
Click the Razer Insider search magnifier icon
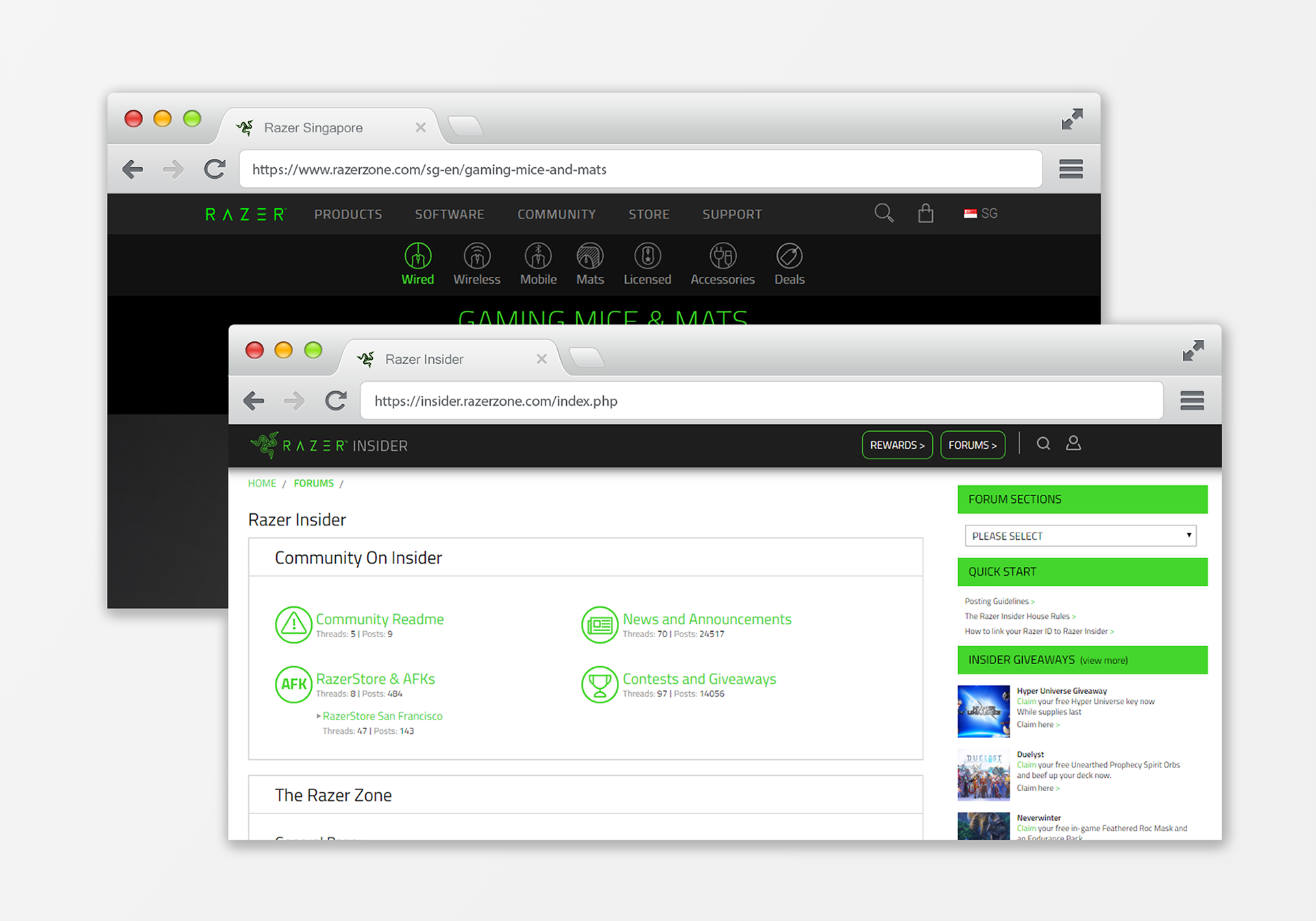coord(1043,444)
